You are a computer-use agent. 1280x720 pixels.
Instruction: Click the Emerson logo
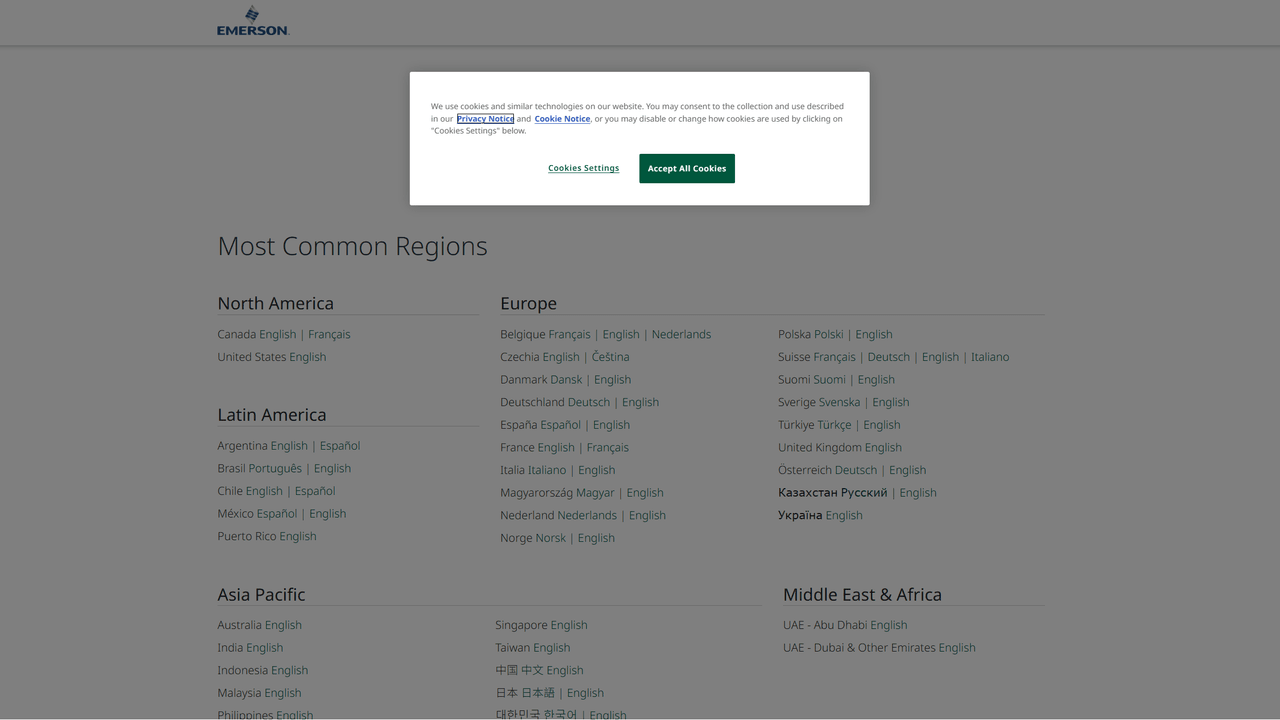pyautogui.click(x=253, y=21)
